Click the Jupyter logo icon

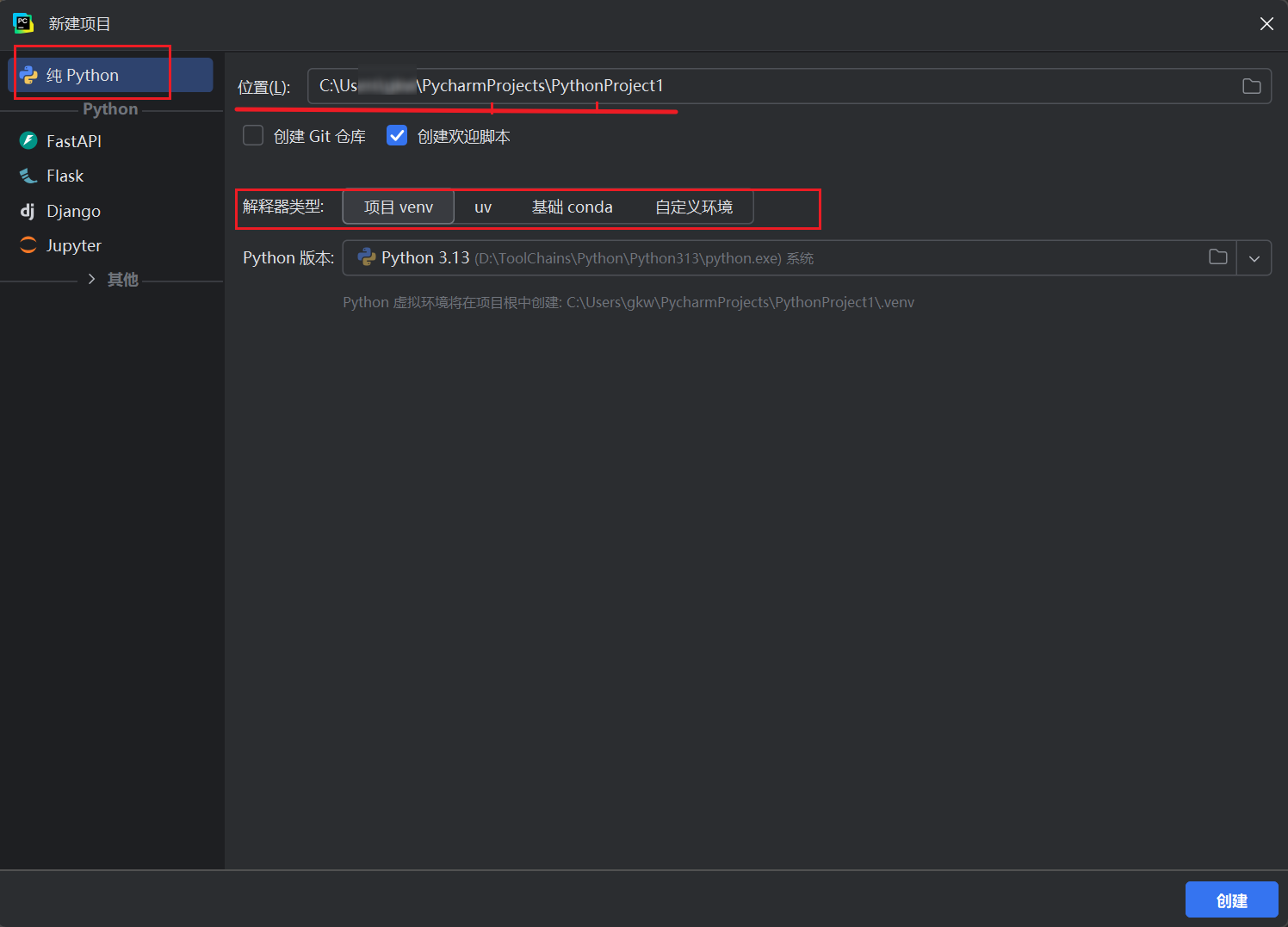coord(28,245)
